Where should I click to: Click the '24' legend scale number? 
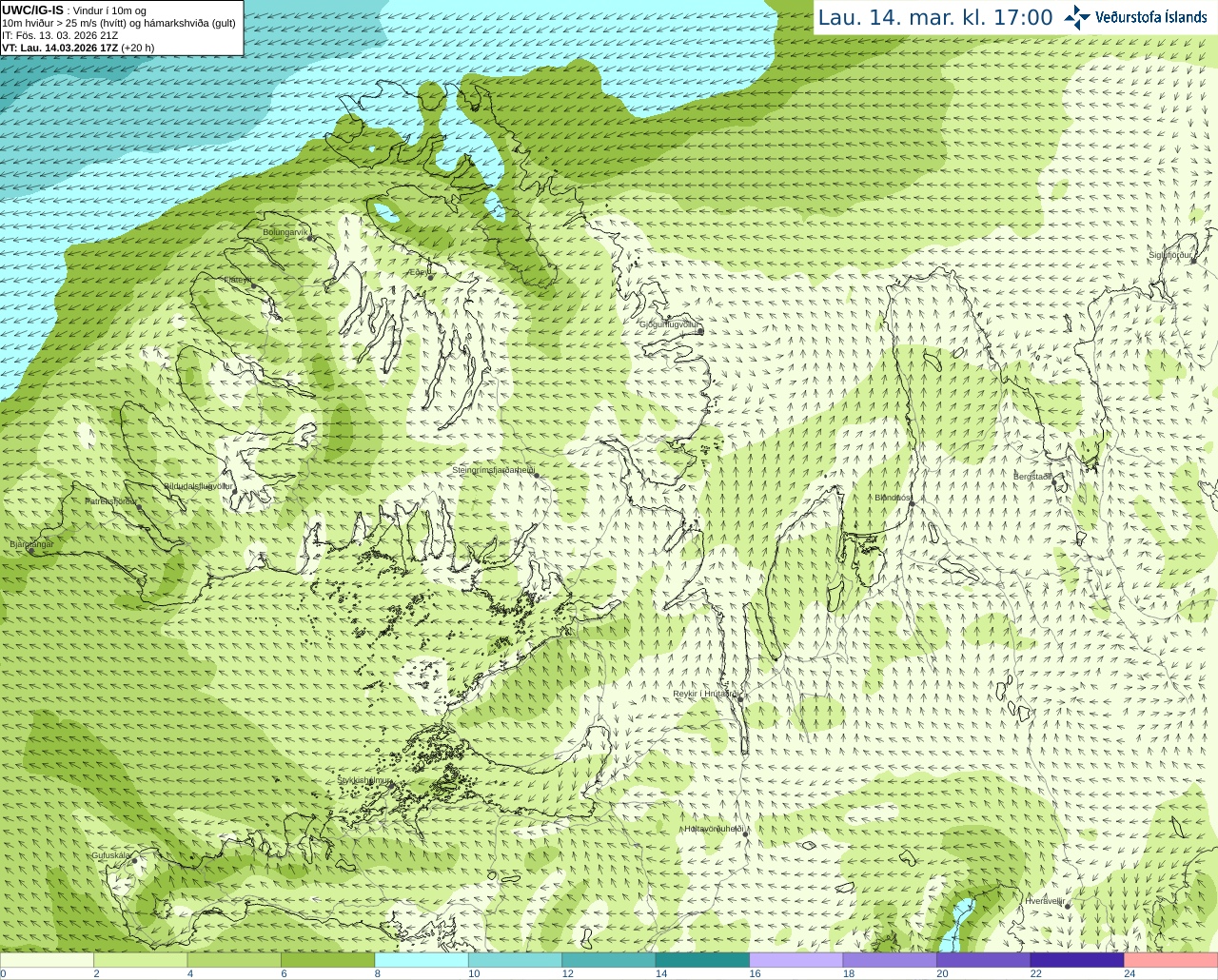coord(1130,973)
